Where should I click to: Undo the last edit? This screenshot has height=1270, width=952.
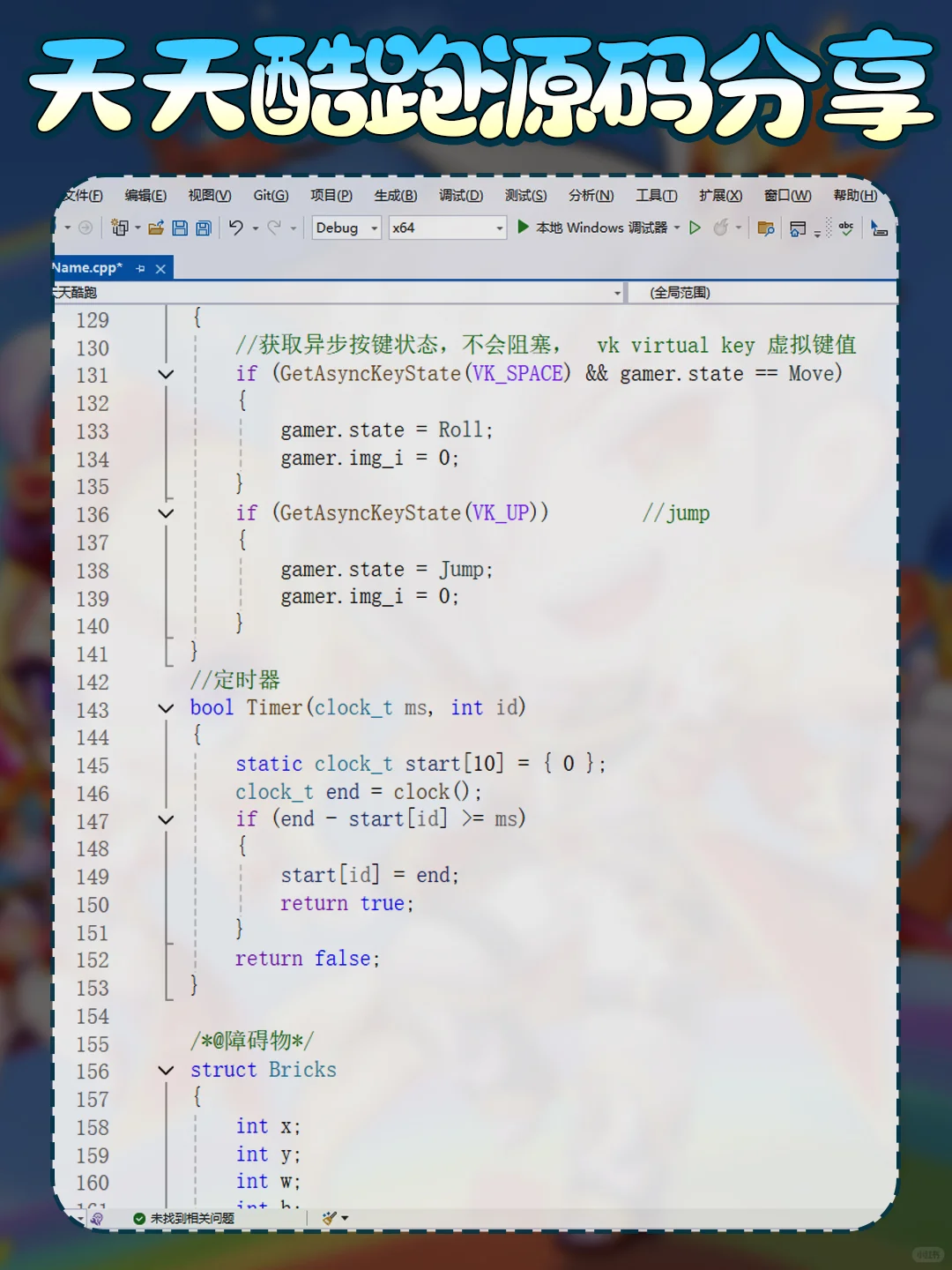point(235,228)
